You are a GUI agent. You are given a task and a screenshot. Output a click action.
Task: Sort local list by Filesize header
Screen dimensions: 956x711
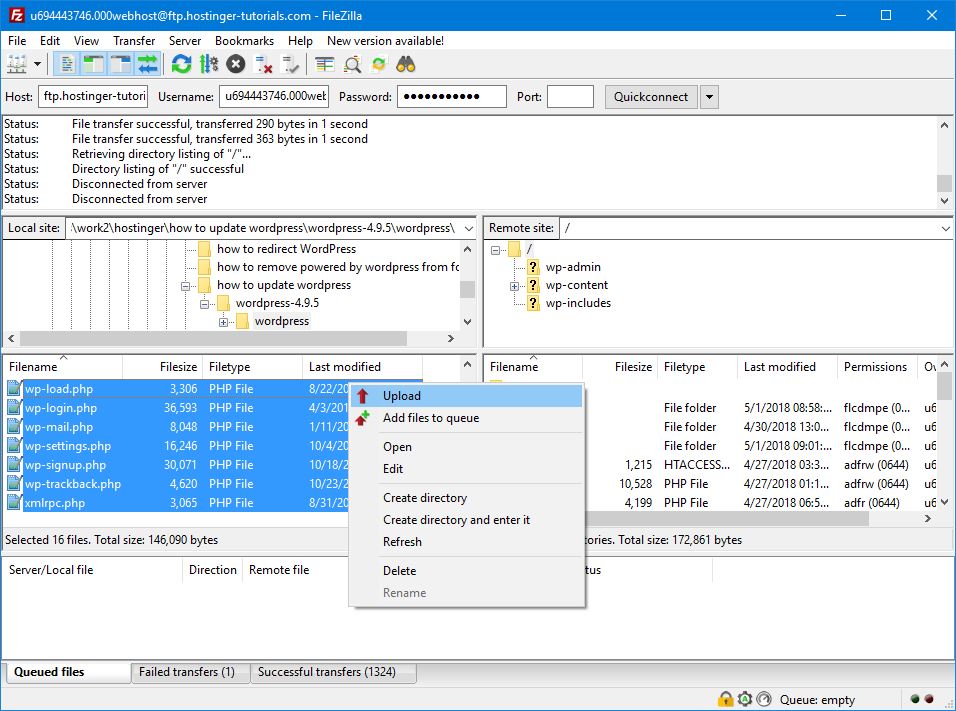[163, 366]
